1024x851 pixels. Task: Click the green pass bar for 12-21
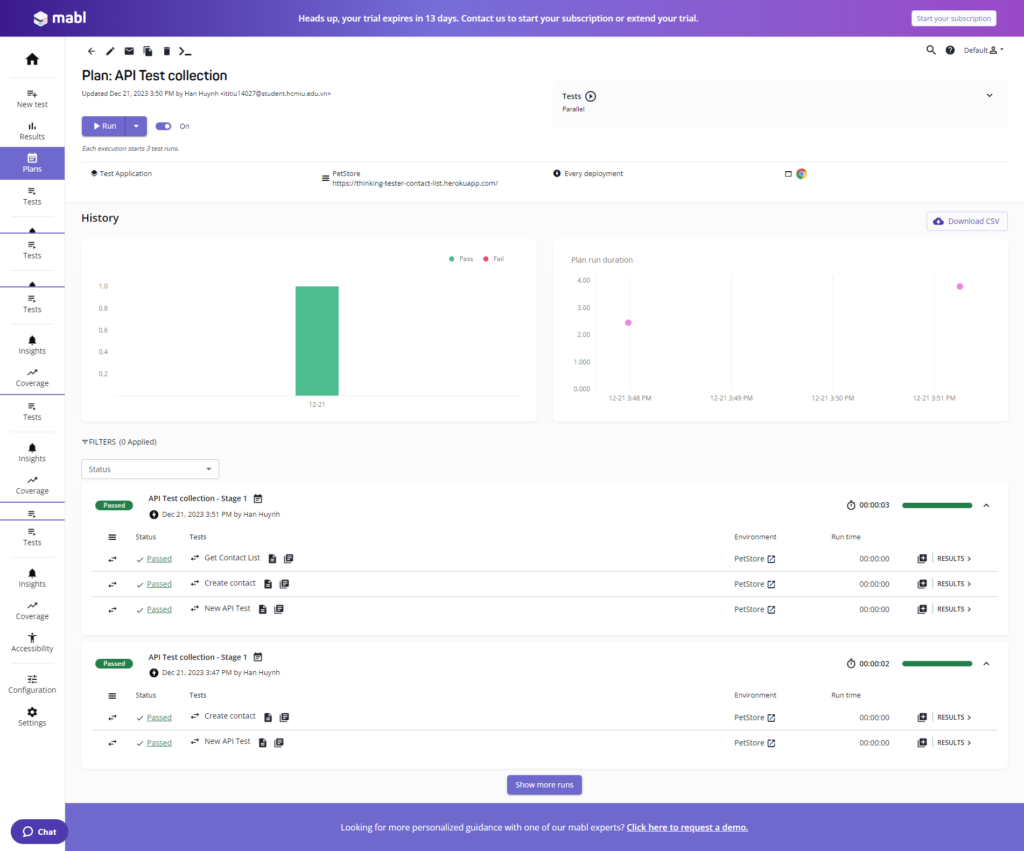(316, 340)
